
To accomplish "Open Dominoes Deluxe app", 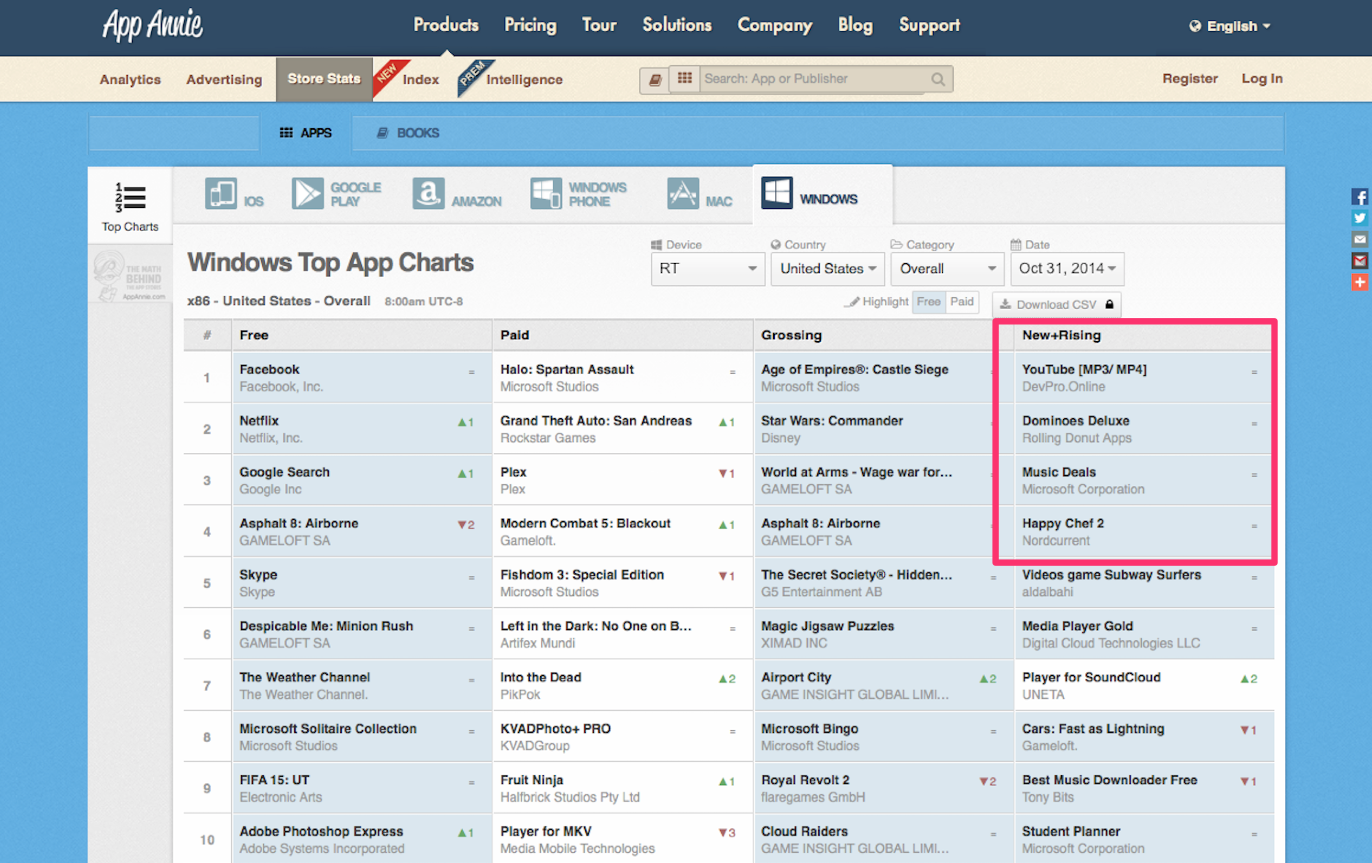I will [1076, 421].
